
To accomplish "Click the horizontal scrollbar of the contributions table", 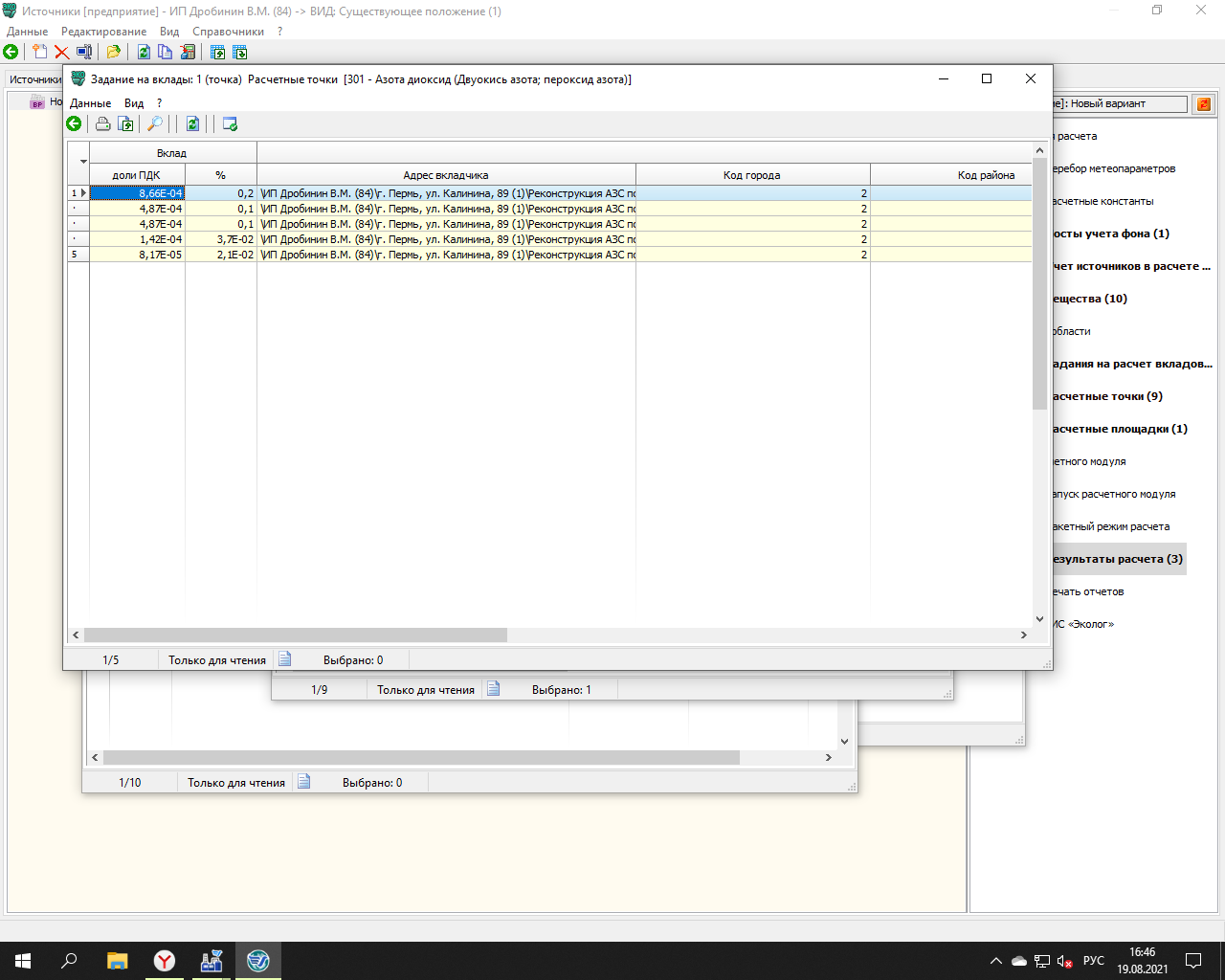I will click(296, 635).
